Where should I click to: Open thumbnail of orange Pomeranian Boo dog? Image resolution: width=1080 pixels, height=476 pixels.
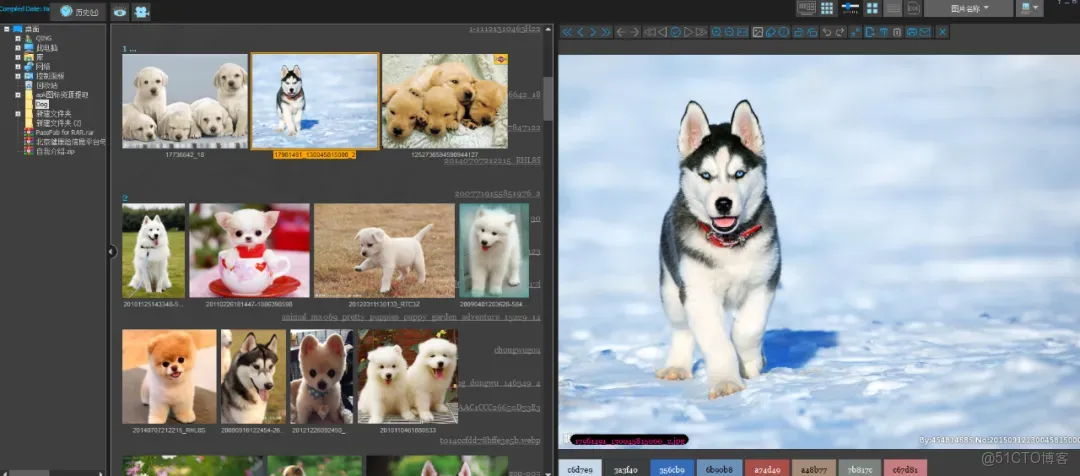pos(169,376)
